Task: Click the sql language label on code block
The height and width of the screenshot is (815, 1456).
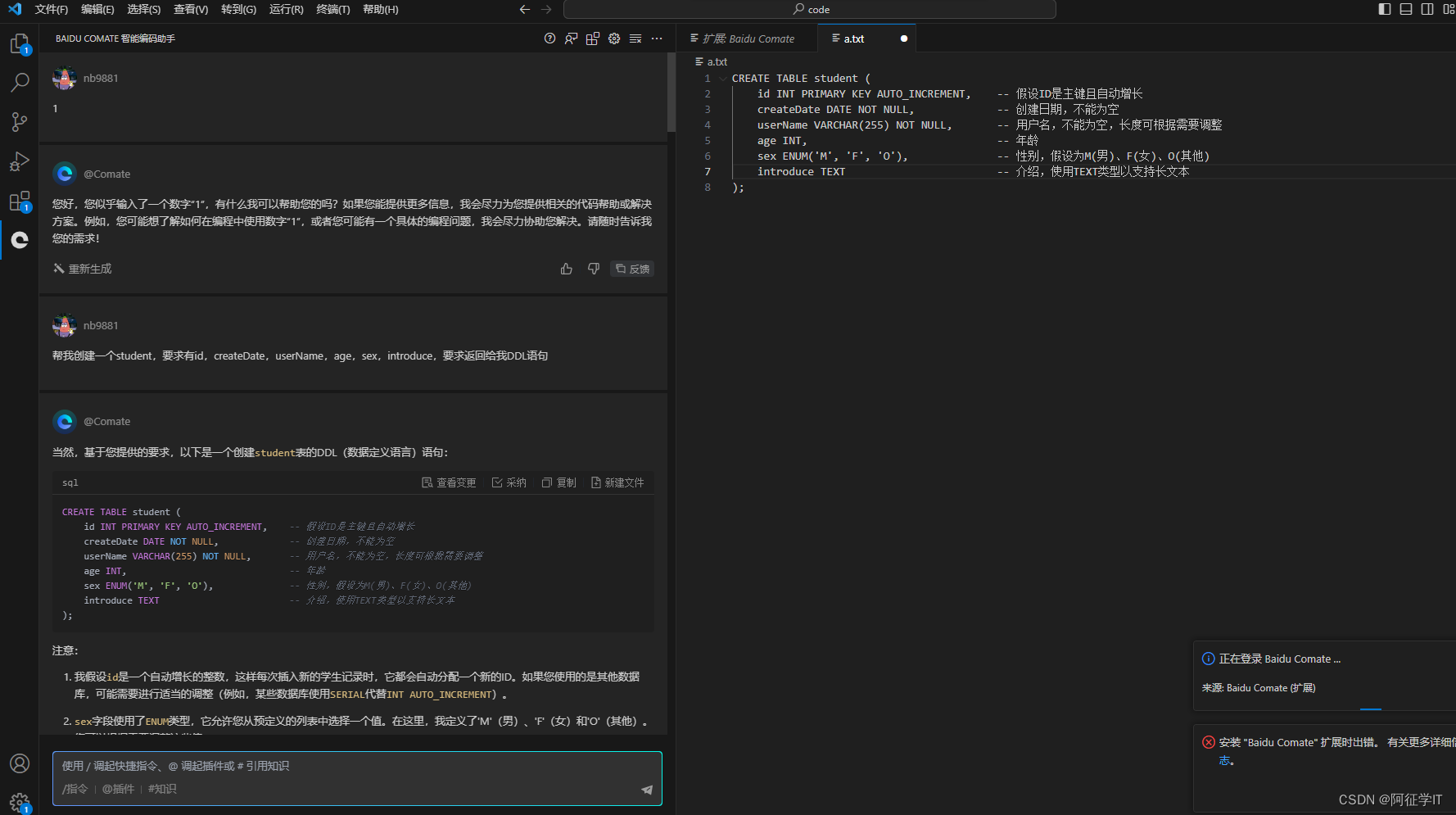Action: coord(70,482)
